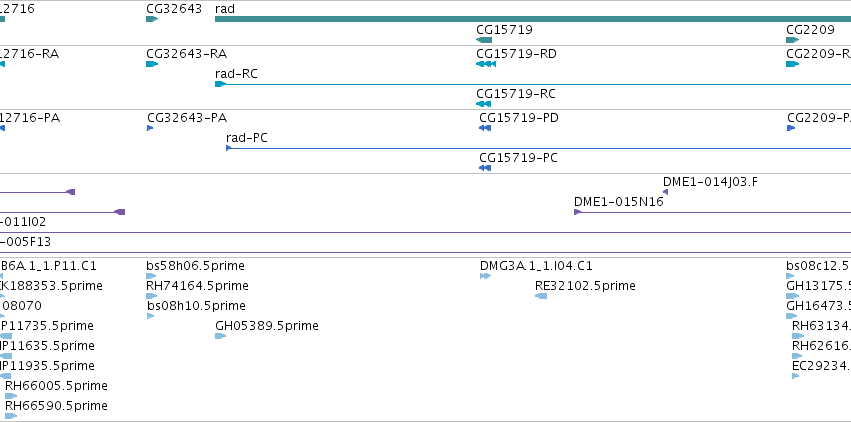Click the RH66590.5prime EST arrow

11,416
